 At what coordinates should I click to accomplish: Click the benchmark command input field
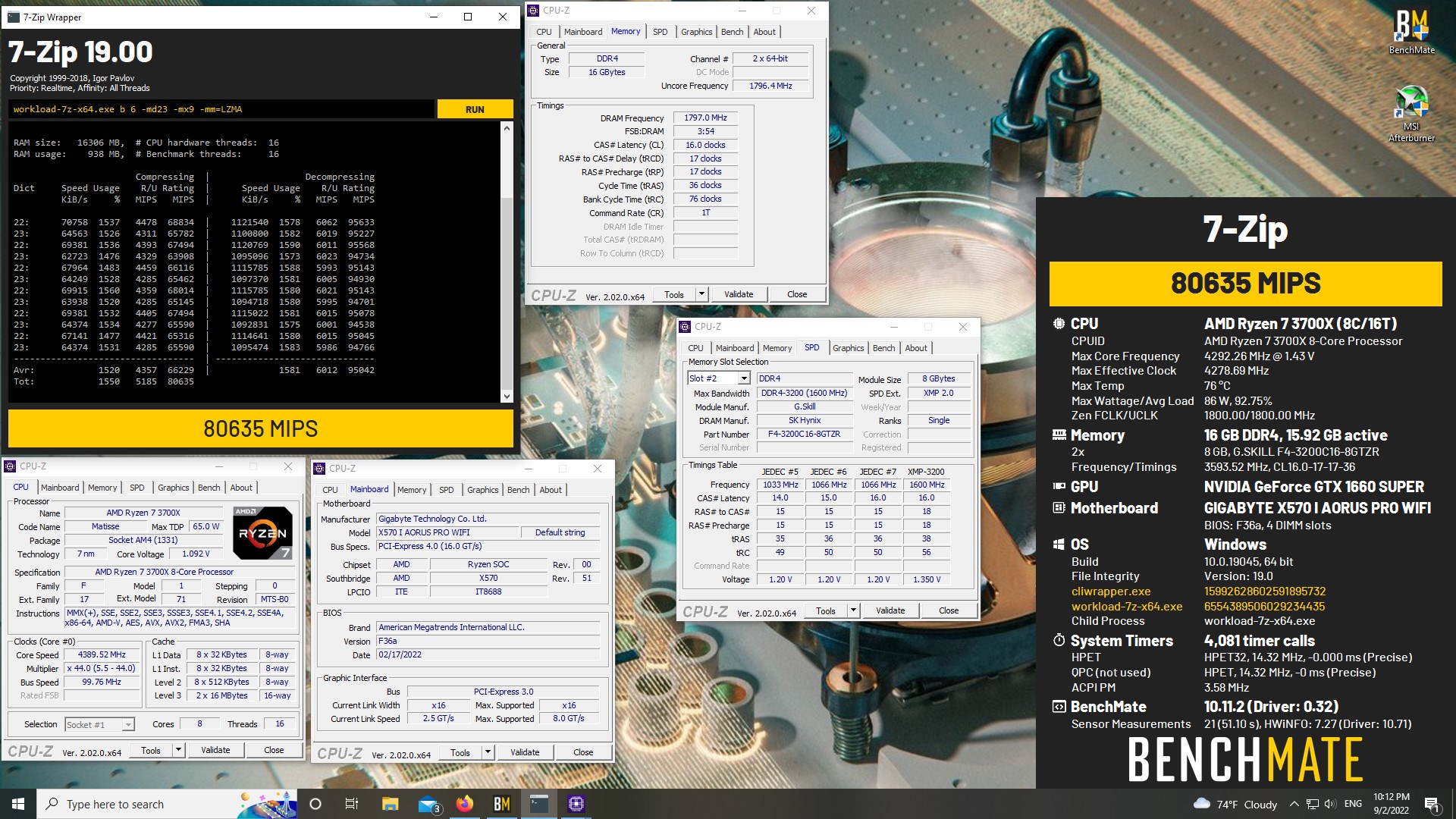(x=221, y=109)
